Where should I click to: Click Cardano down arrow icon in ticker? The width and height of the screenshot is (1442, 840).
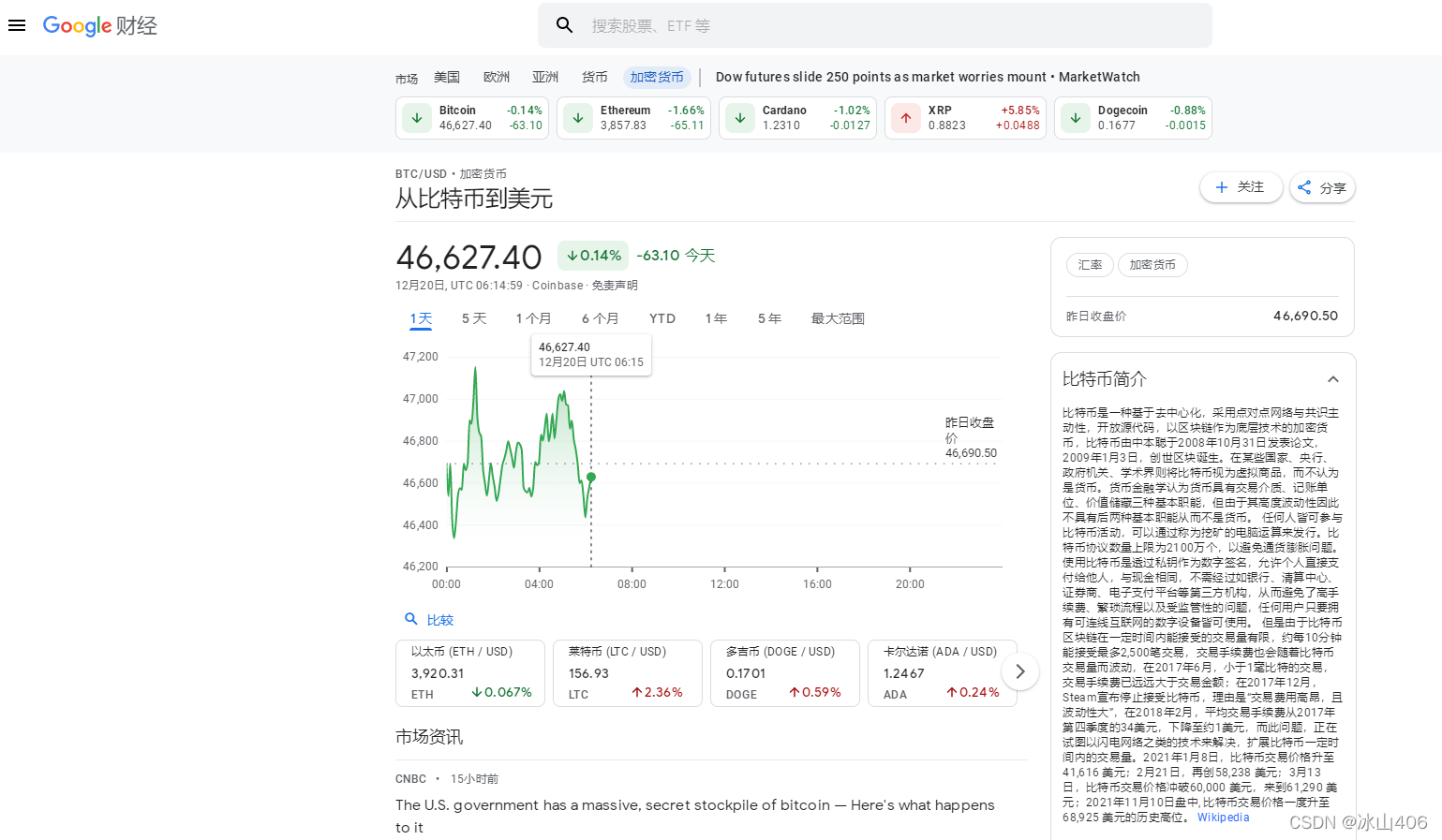point(740,118)
